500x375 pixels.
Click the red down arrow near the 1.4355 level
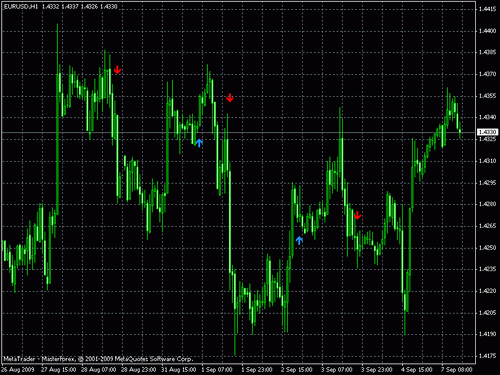[230, 98]
